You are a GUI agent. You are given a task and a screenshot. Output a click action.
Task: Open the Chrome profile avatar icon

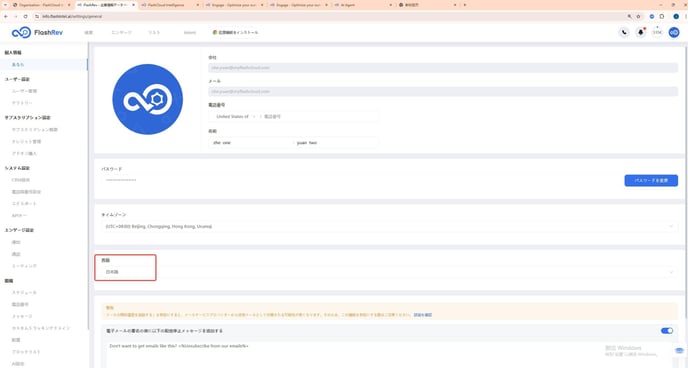click(676, 16)
